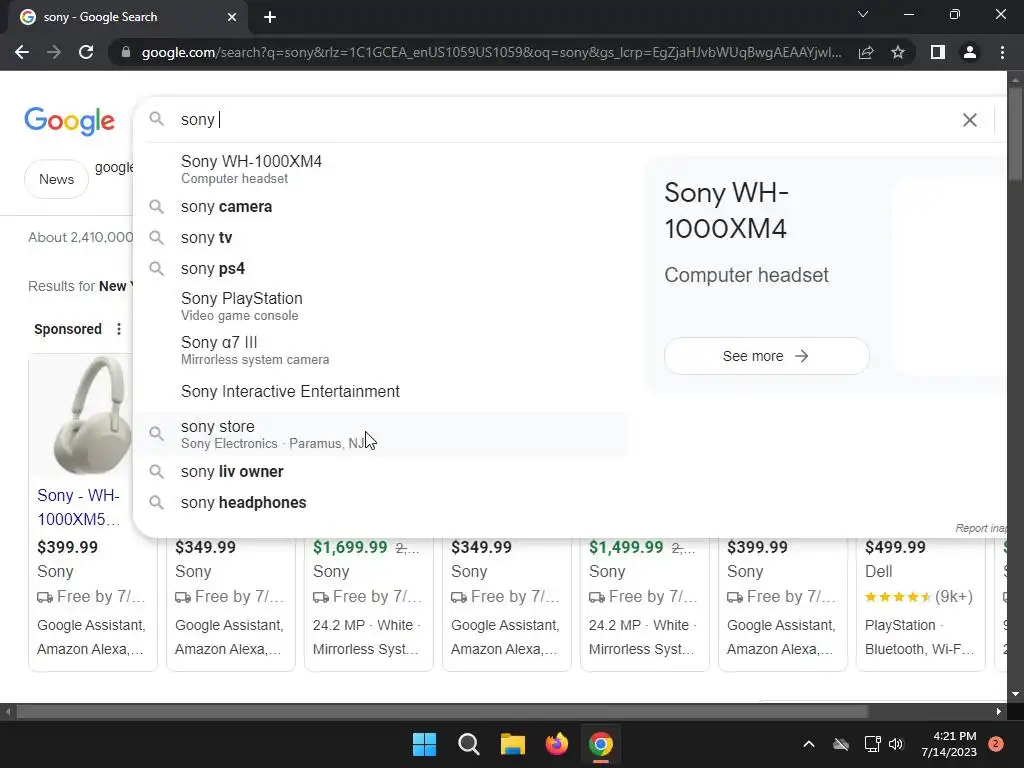Select the 'sony tv' suggestion
This screenshot has height=768, width=1024.
382,238
